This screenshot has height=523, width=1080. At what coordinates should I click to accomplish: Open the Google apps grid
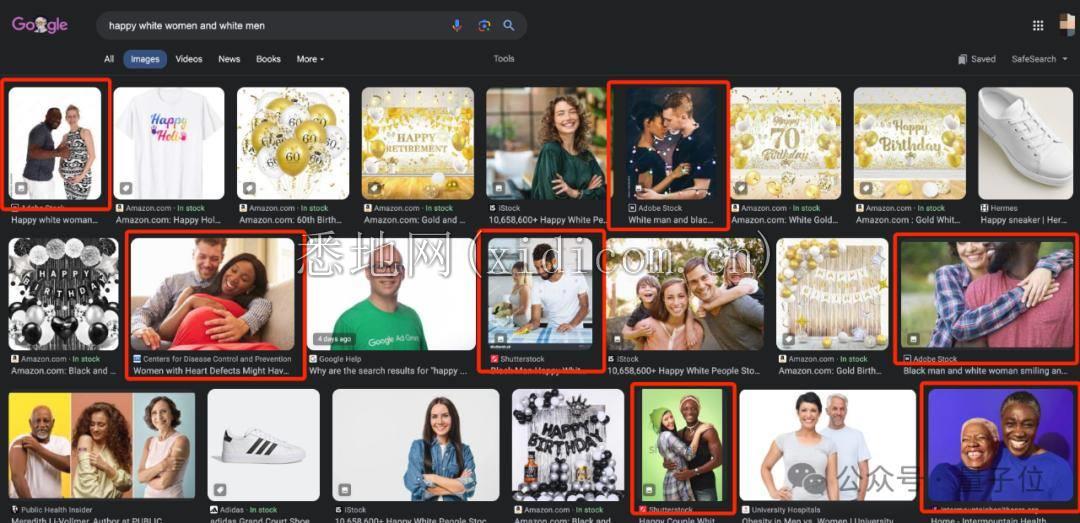point(1039,25)
